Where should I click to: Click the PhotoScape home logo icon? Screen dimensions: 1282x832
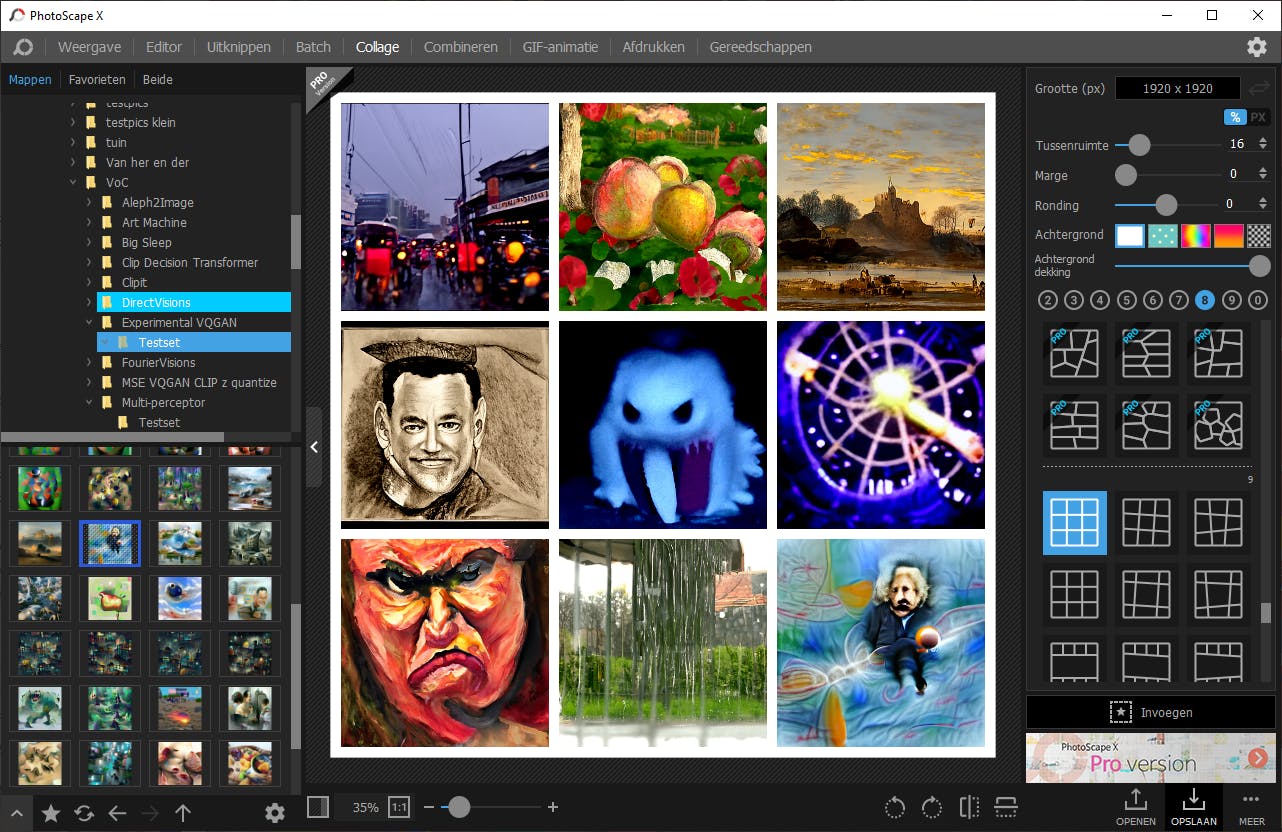(23, 47)
